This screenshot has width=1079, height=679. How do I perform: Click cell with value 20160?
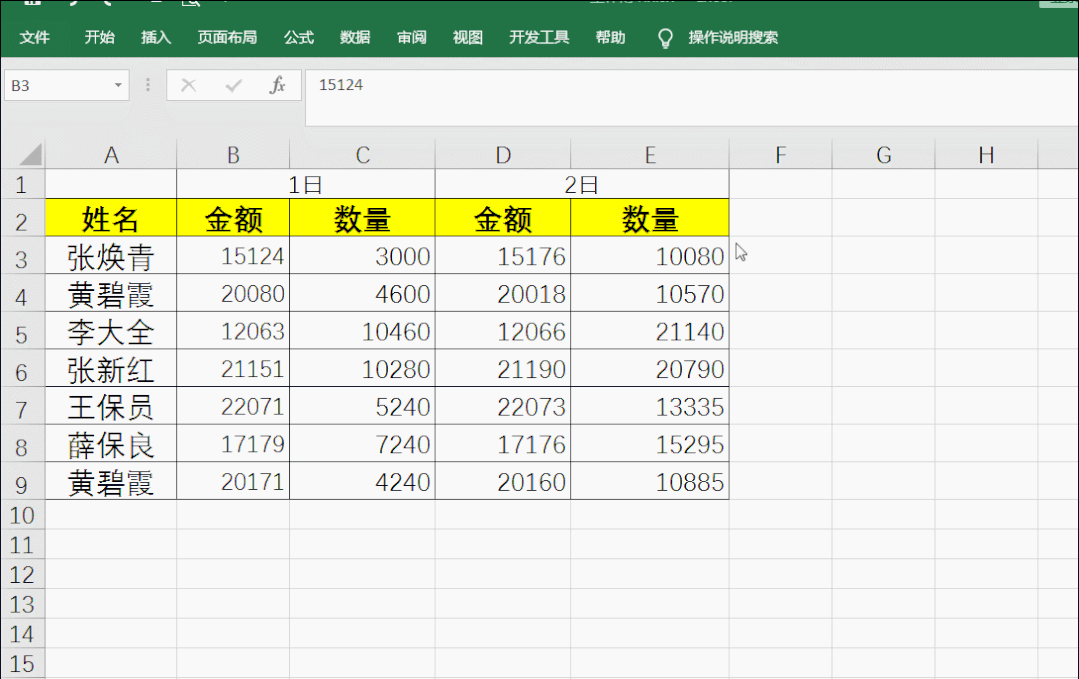503,481
